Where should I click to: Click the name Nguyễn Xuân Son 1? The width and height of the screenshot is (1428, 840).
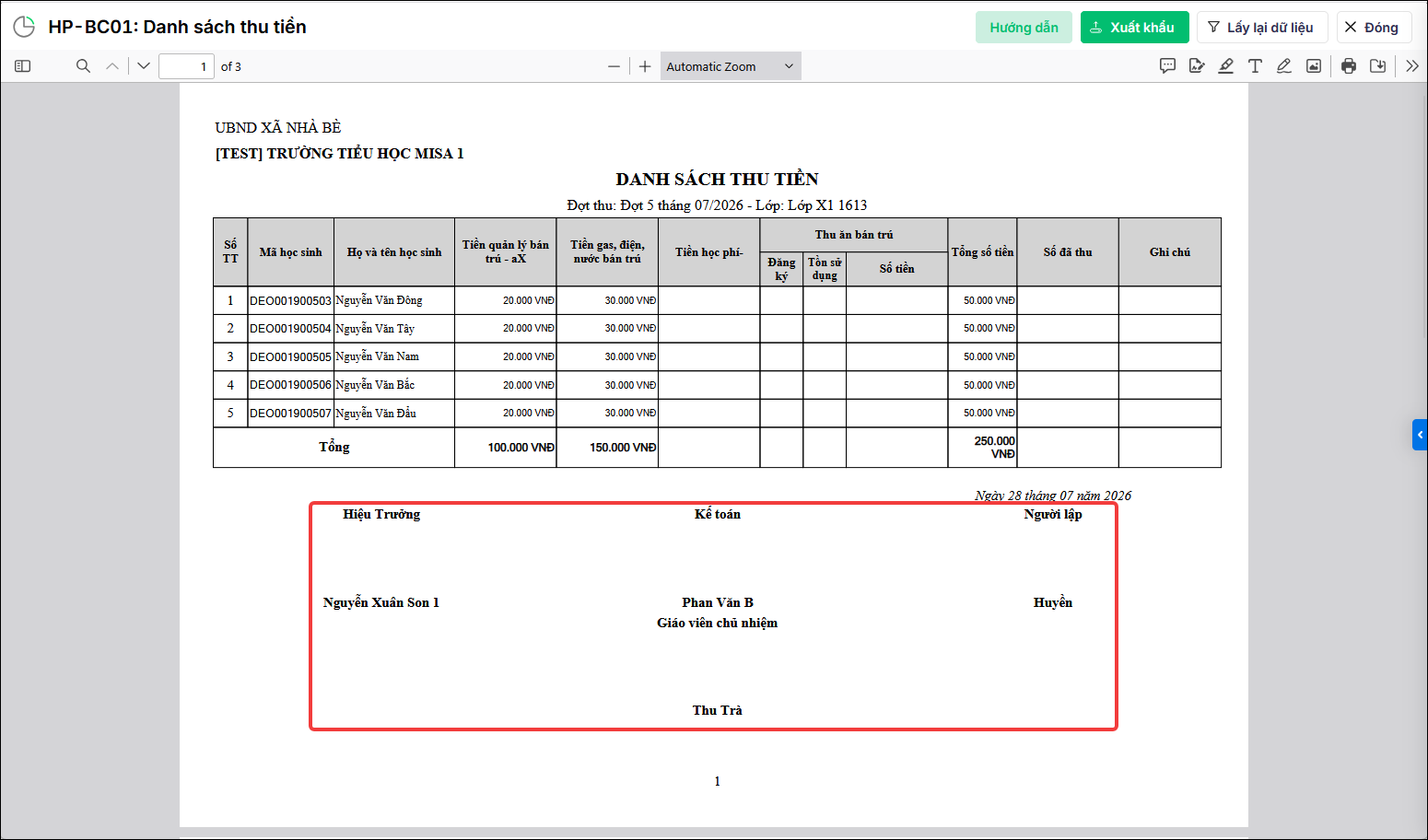(381, 602)
